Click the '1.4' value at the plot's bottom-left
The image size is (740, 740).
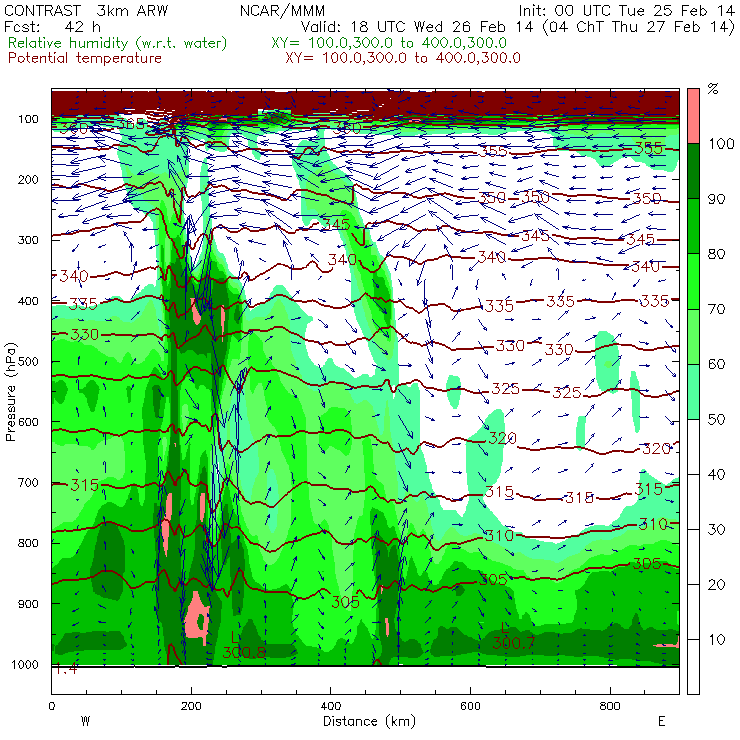pyautogui.click(x=66, y=669)
